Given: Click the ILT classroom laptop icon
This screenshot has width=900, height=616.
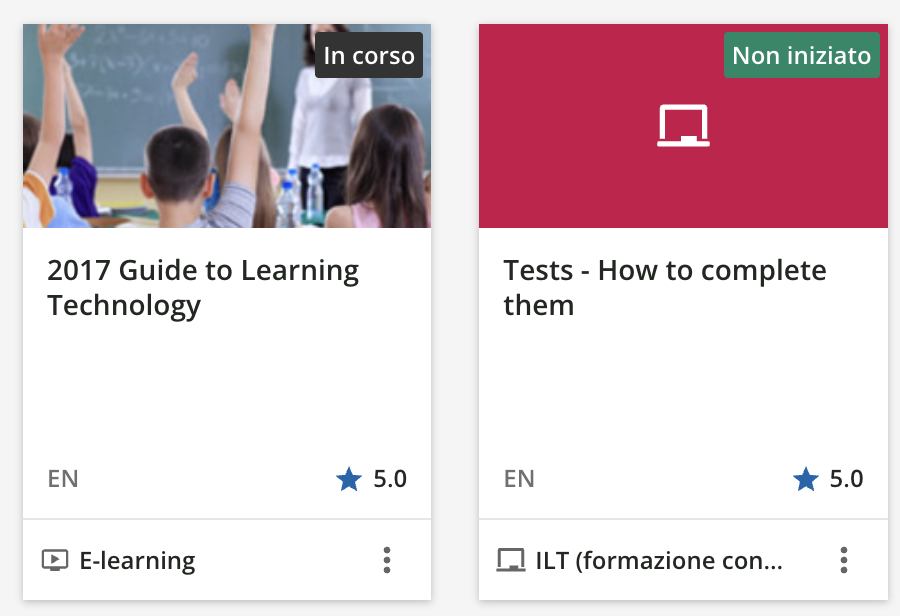Looking at the screenshot, I should click(510, 560).
